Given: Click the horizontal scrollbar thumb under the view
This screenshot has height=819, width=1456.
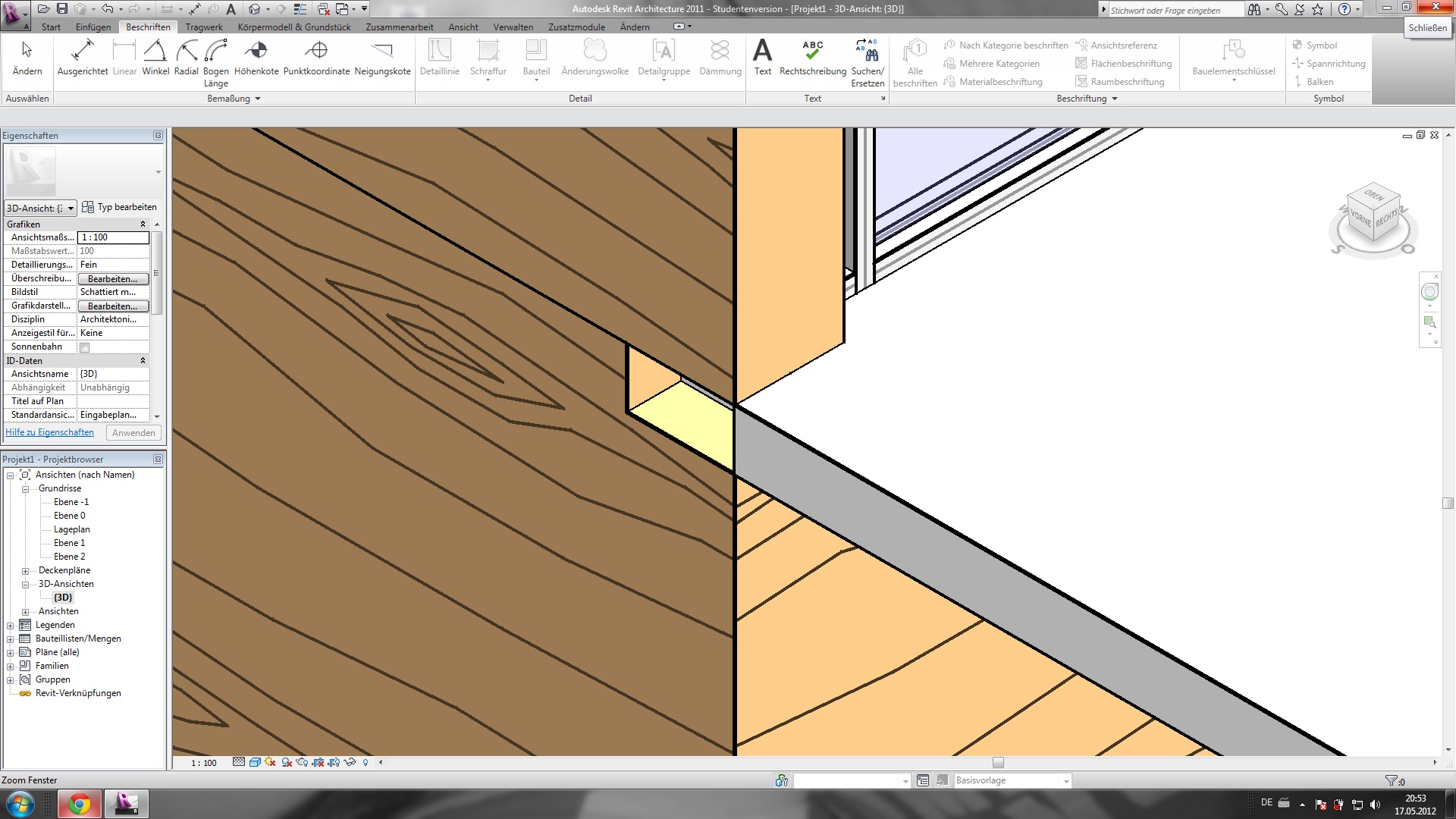Looking at the screenshot, I should click(998, 763).
